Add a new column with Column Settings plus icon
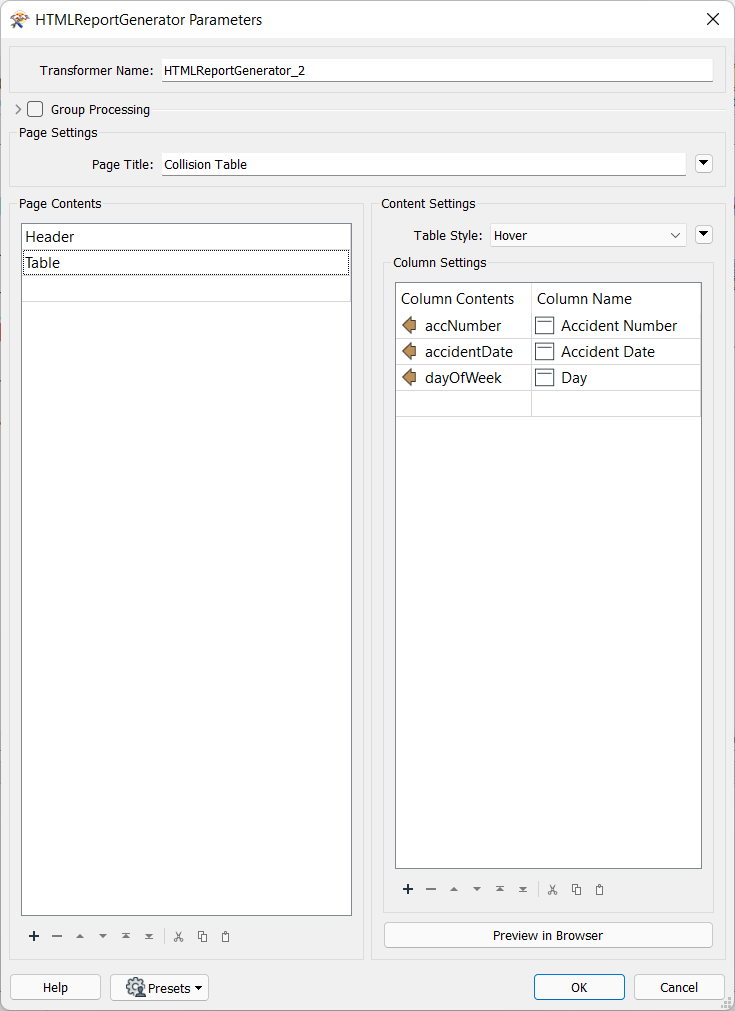Viewport: 735px width, 1011px height. [x=408, y=889]
